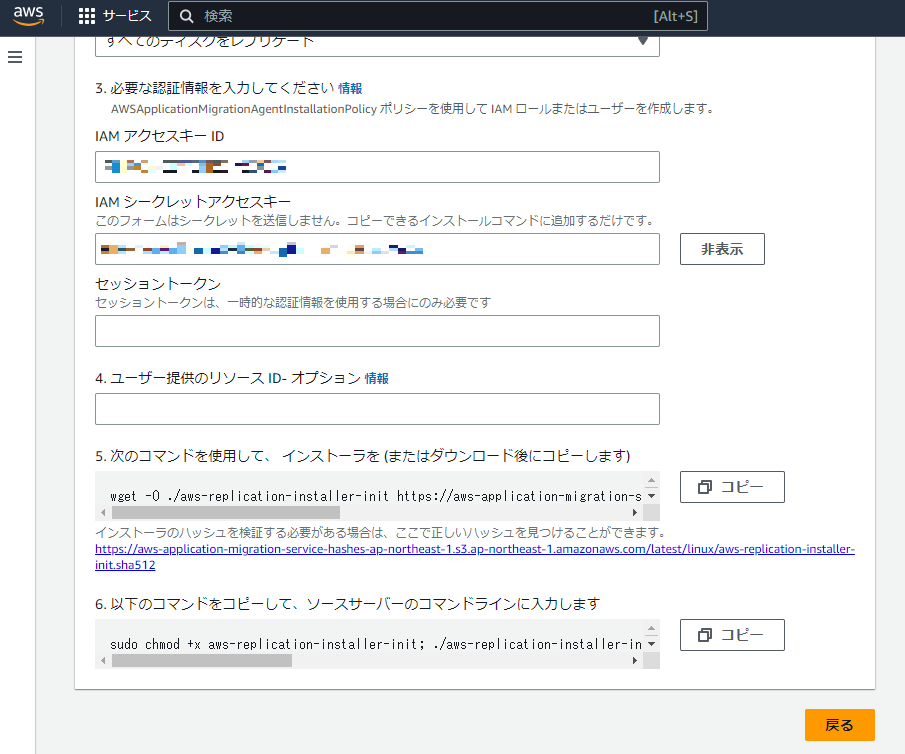Click up scroll arrow of sudo box
The height and width of the screenshot is (754, 905).
[652, 628]
